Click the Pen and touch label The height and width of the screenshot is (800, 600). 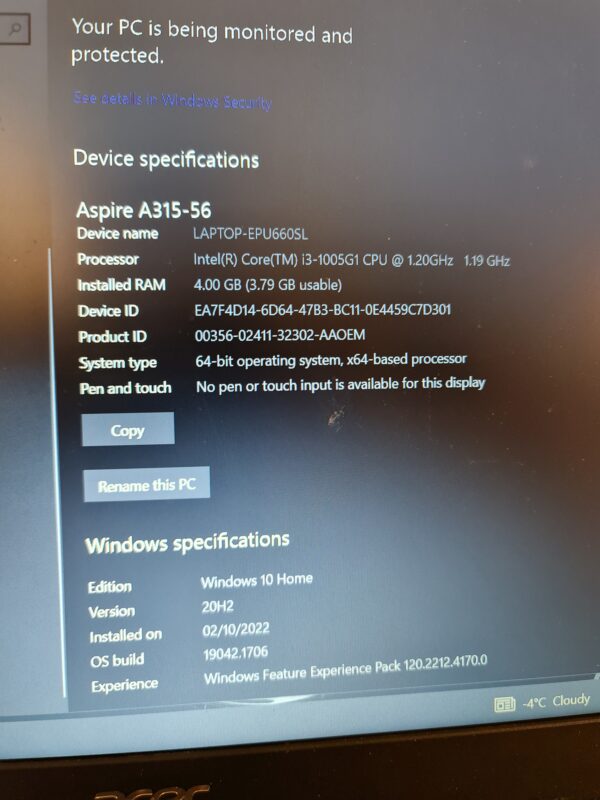point(126,388)
